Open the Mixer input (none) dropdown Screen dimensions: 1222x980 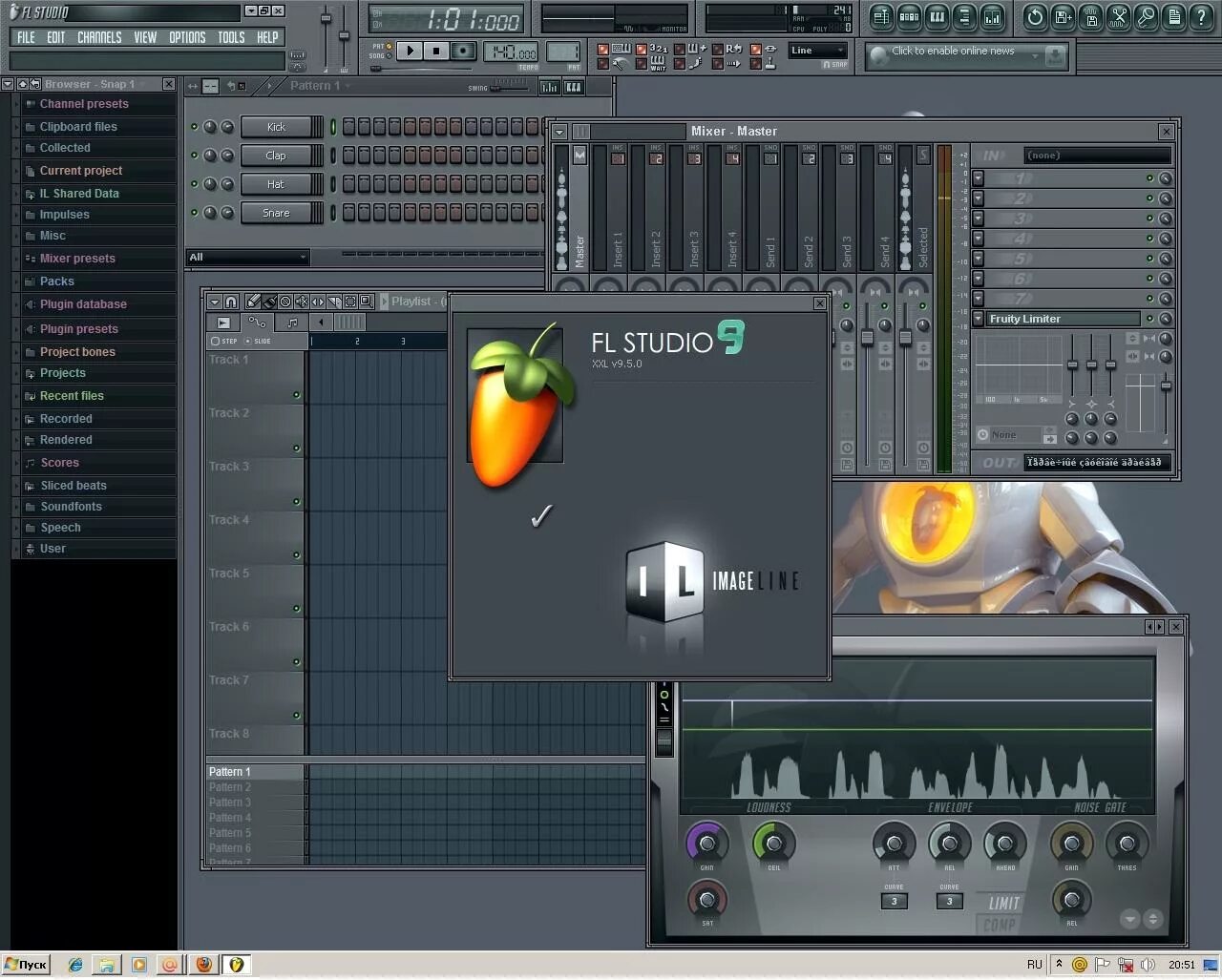[1097, 155]
